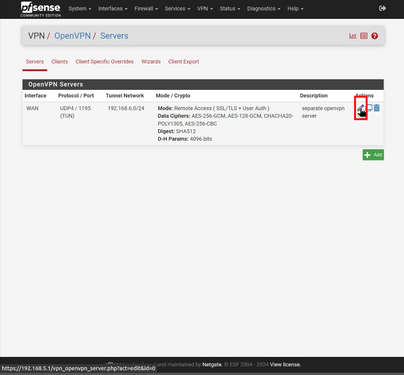The height and width of the screenshot is (375, 404).
Task: Click the green Add button
Action: click(373, 155)
